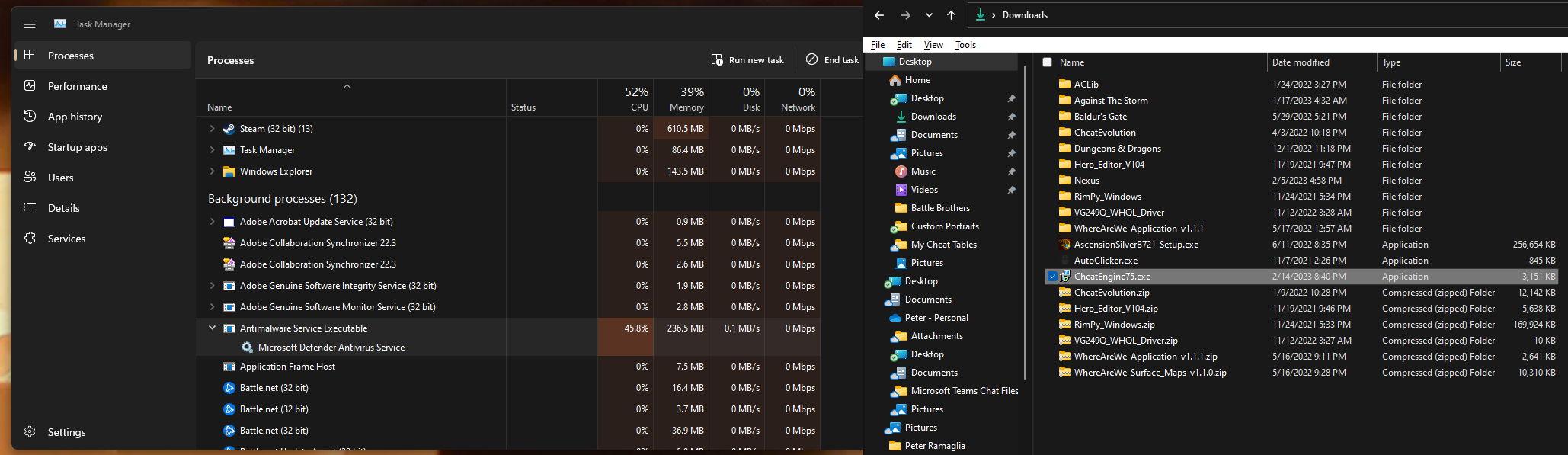Image resolution: width=1568 pixels, height=455 pixels.
Task: Expand Adobe Genuine Software Integrity Service
Action: click(212, 286)
